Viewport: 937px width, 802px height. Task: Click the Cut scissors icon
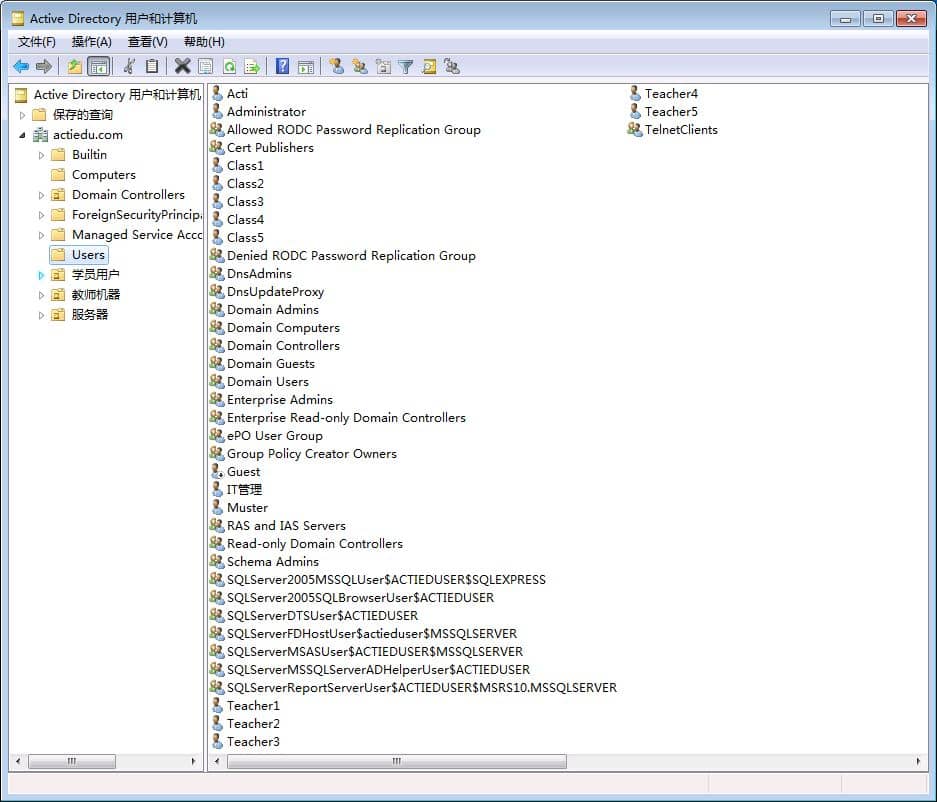pyautogui.click(x=129, y=66)
